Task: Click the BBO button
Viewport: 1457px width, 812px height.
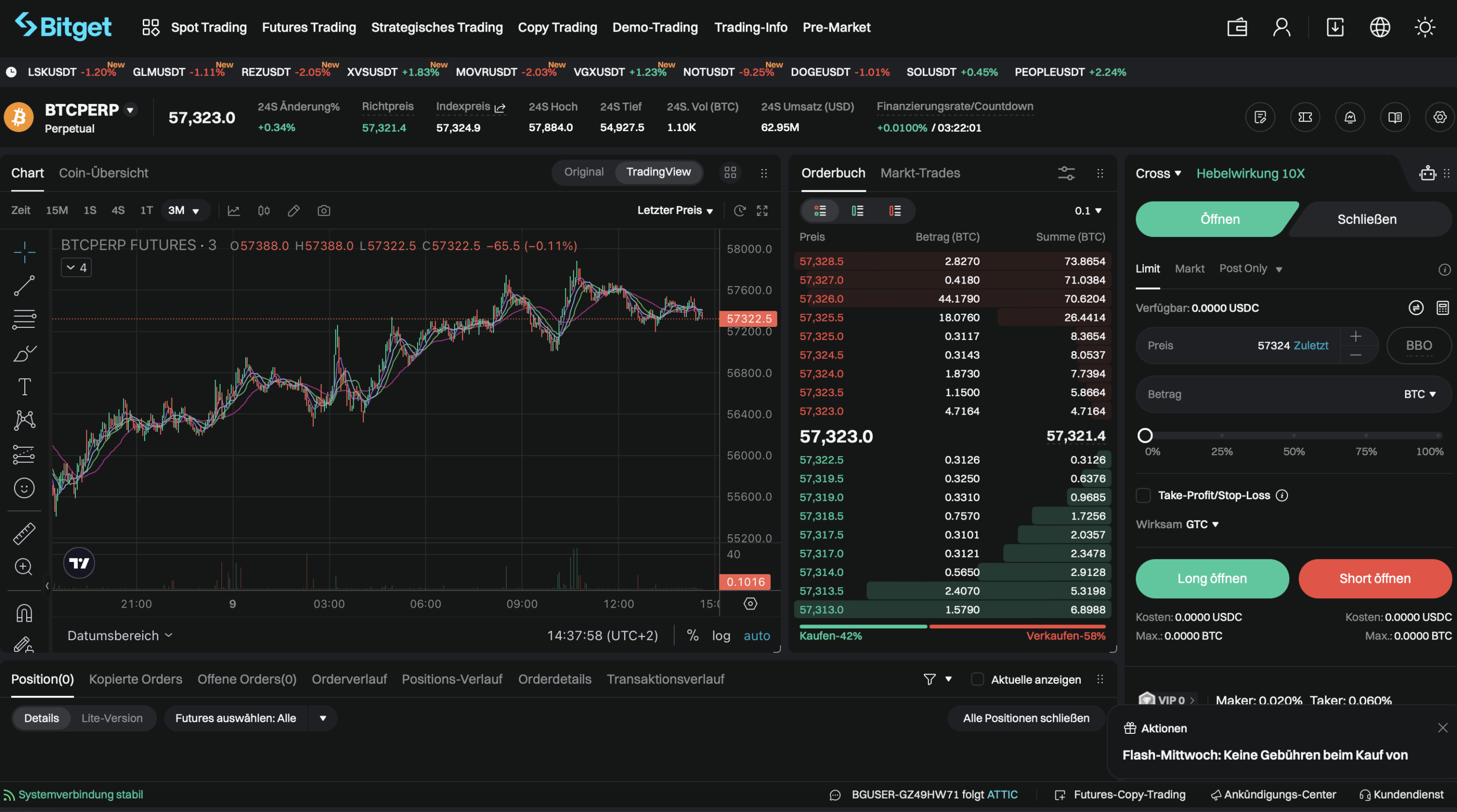Action: click(1419, 345)
